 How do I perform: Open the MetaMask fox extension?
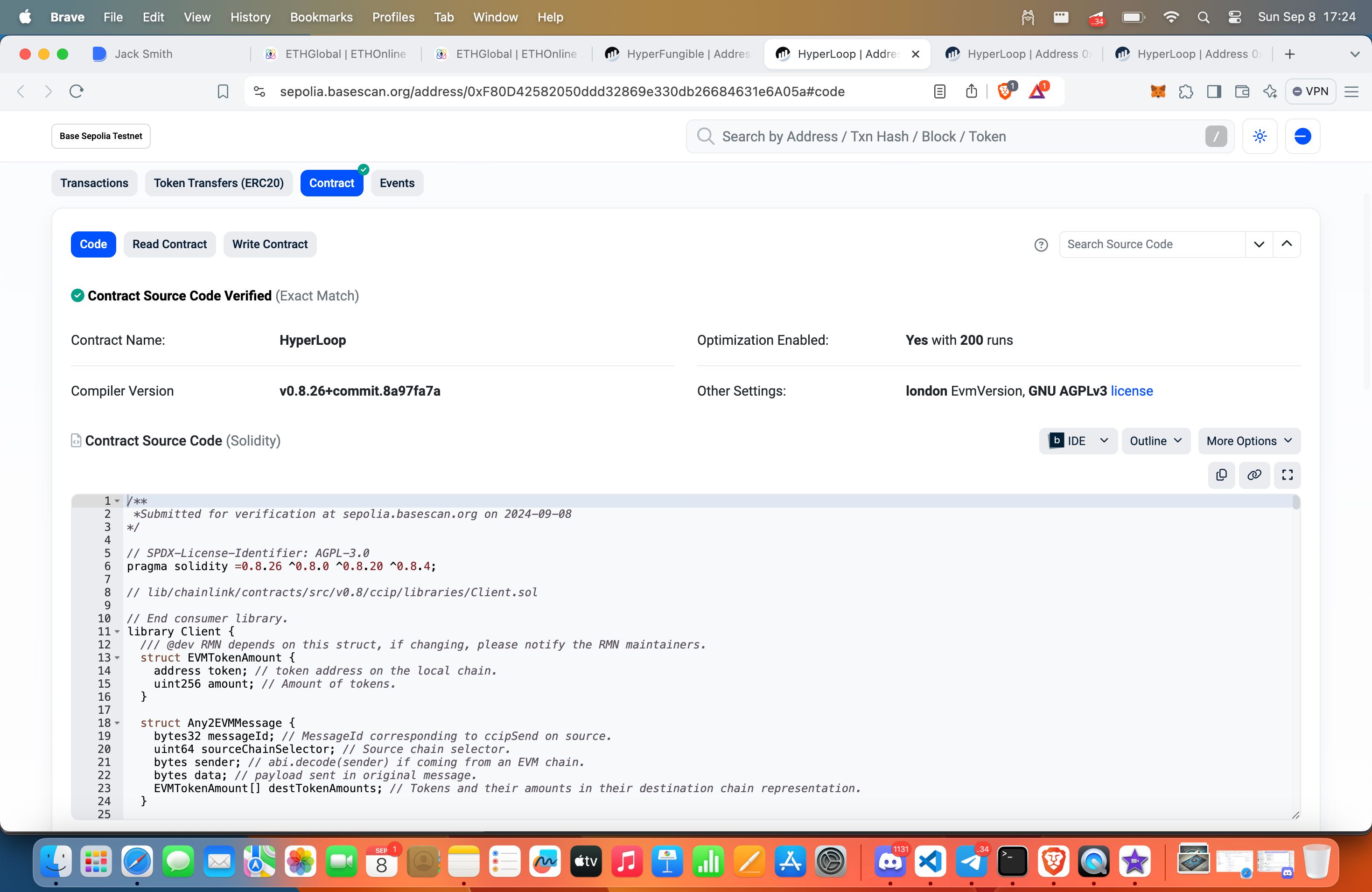1157,91
